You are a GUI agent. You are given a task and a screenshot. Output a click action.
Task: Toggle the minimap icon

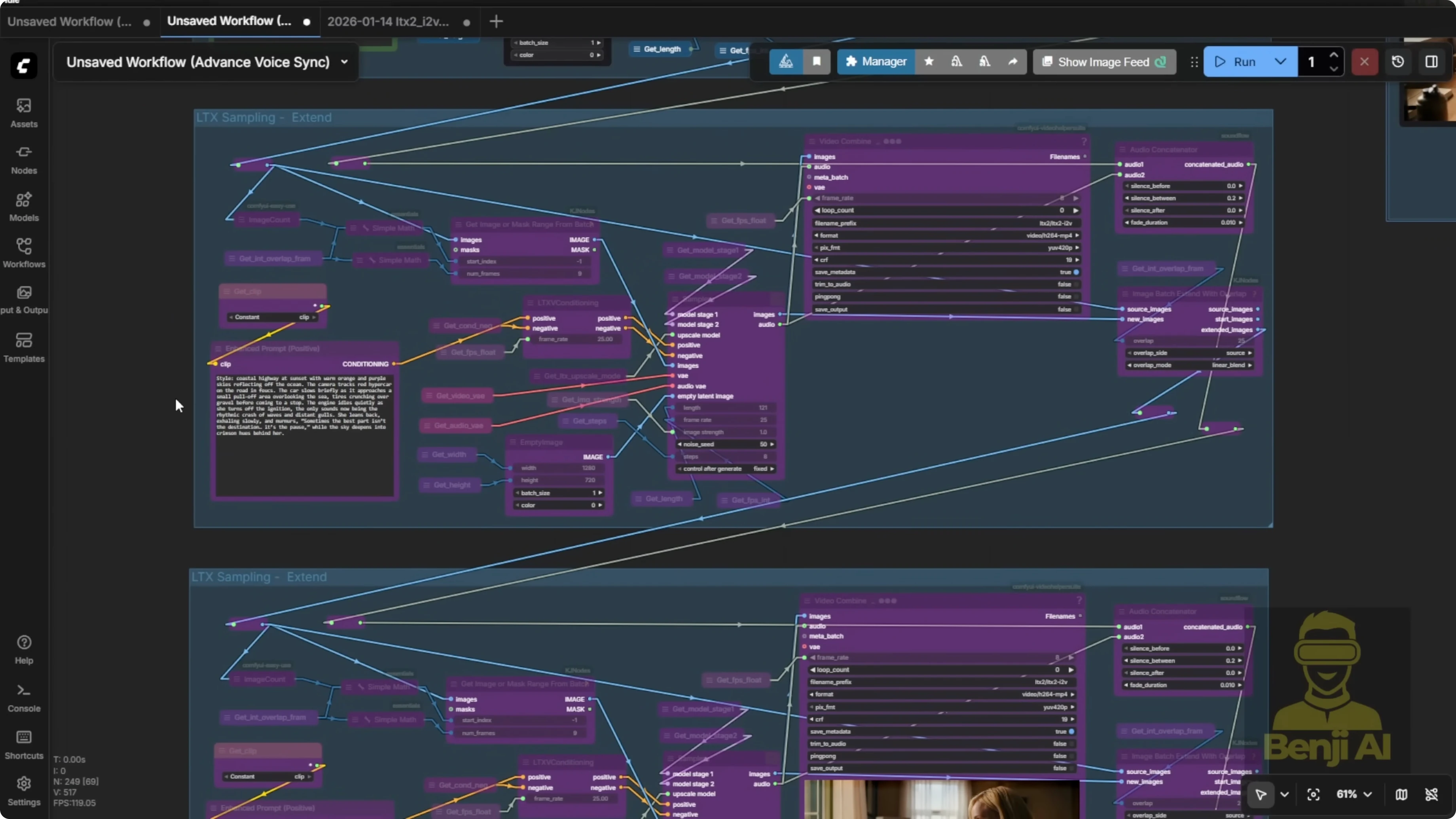(x=1401, y=794)
